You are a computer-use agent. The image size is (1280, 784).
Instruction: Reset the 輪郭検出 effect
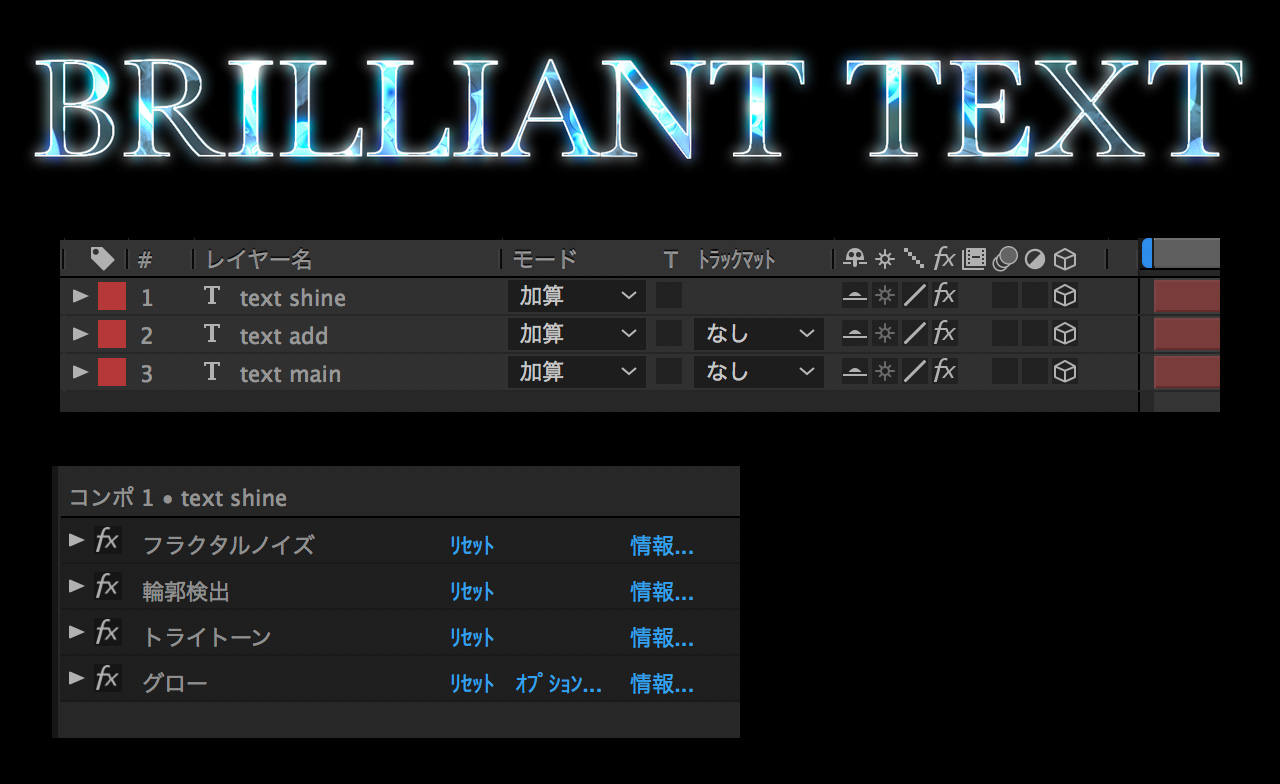(471, 592)
